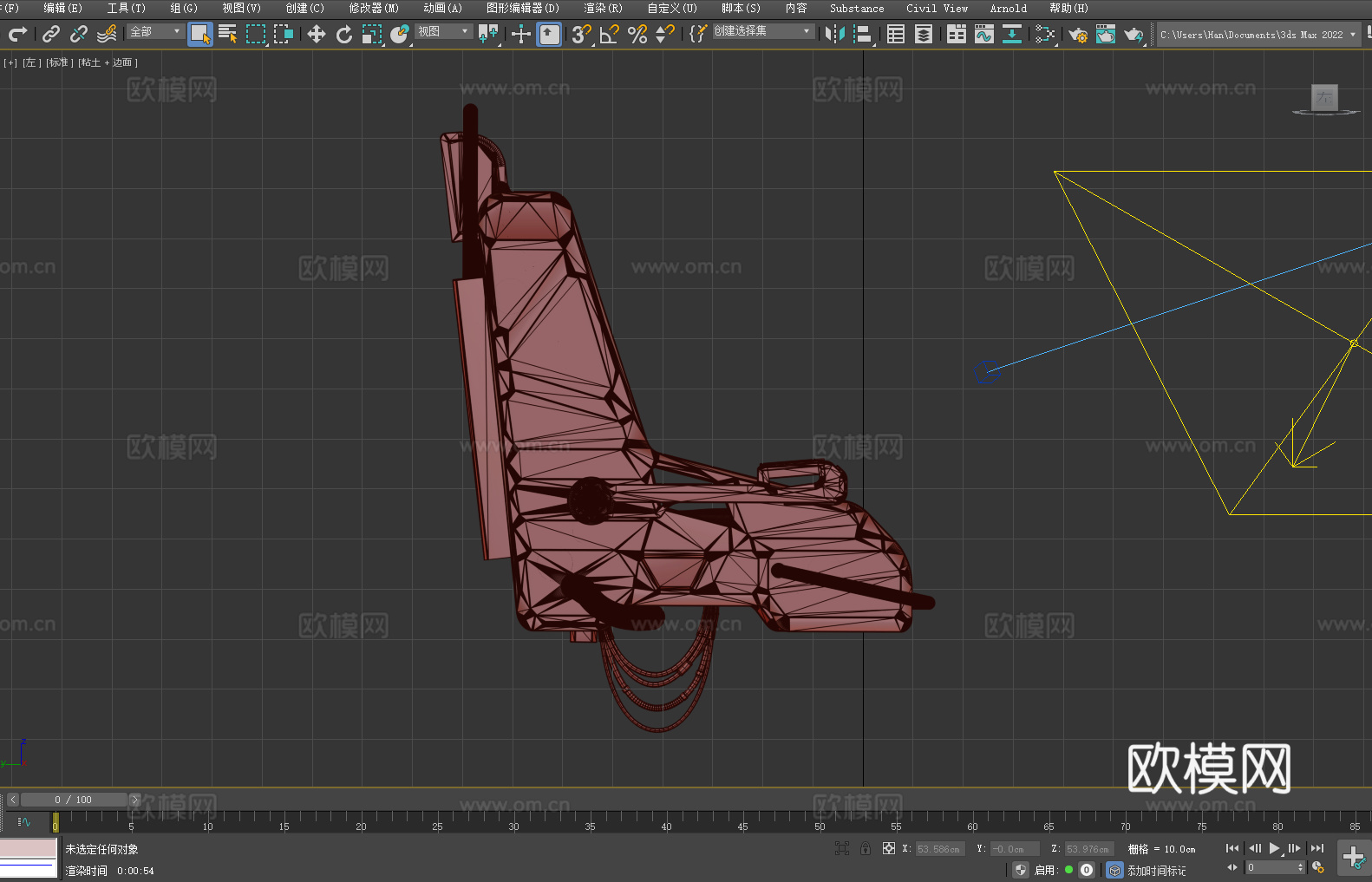Open the Arnold menu
The image size is (1372, 882).
coord(1008,8)
